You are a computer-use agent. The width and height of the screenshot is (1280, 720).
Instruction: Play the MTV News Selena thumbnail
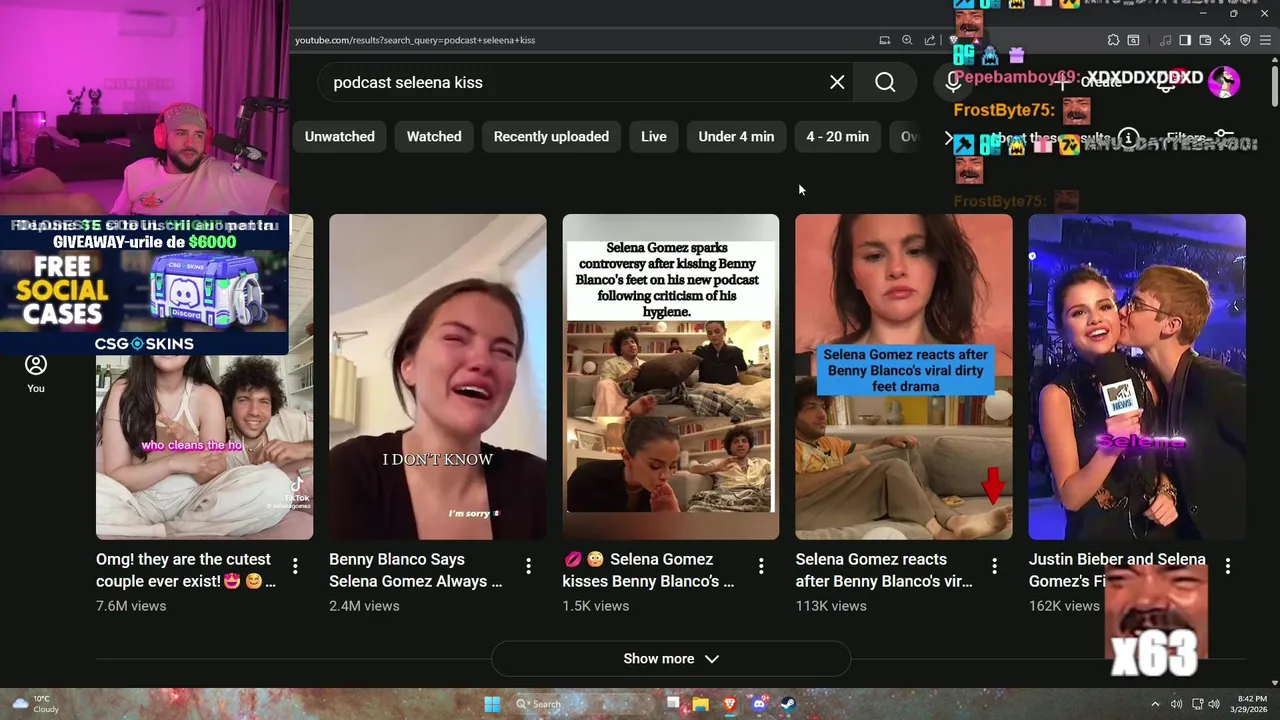pyautogui.click(x=1137, y=377)
